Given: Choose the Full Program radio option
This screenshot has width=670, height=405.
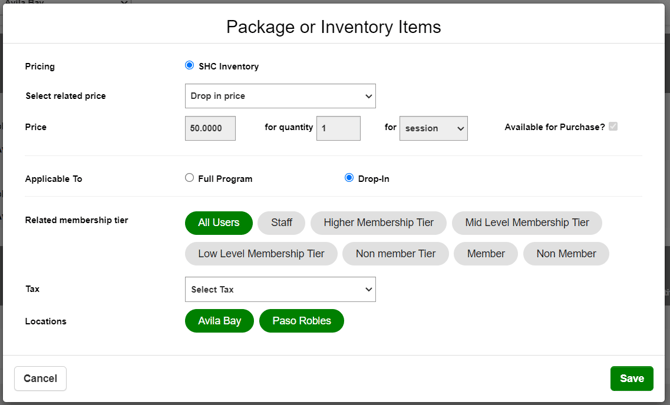Looking at the screenshot, I should 189,178.
